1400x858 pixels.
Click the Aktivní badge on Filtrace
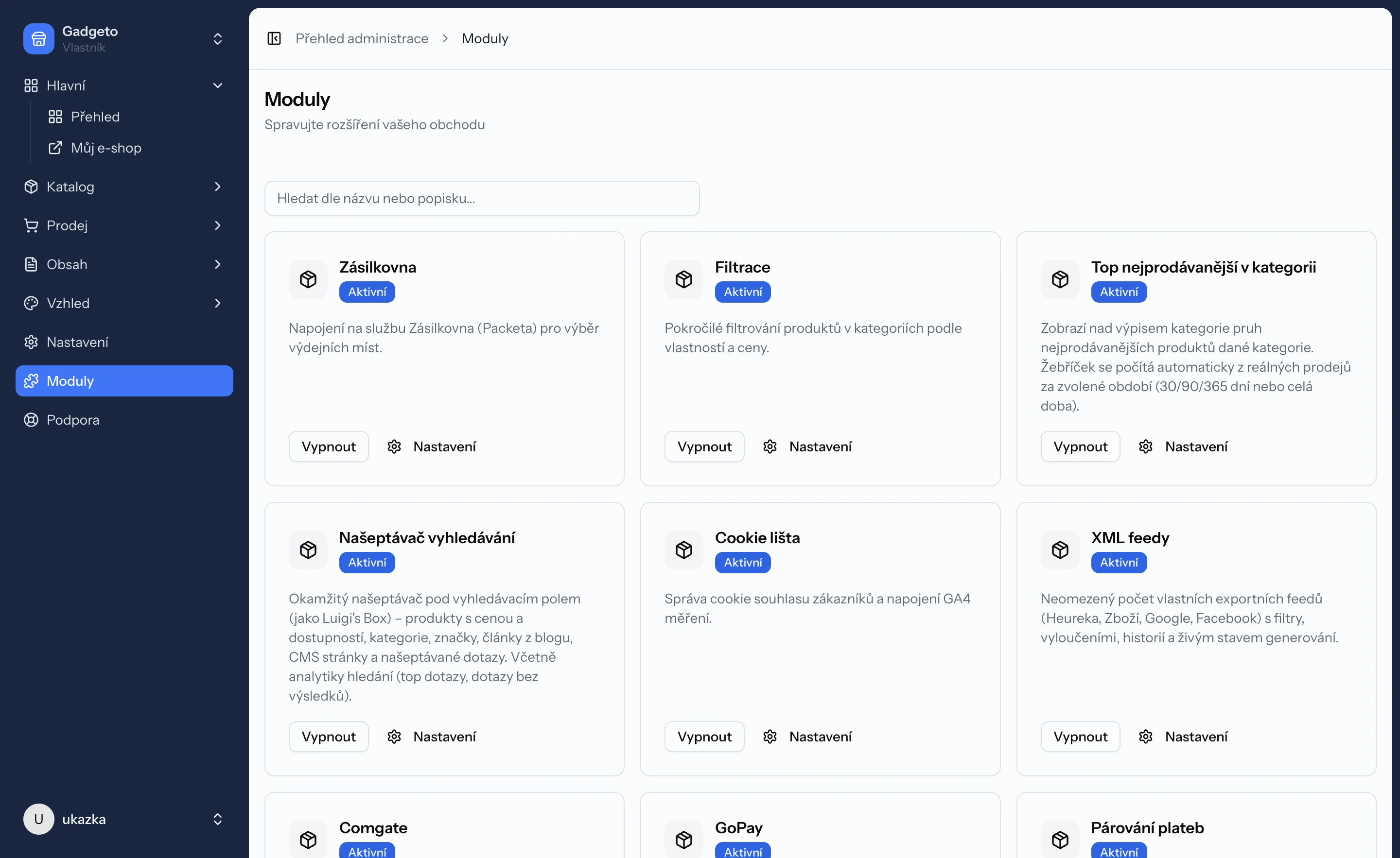743,292
